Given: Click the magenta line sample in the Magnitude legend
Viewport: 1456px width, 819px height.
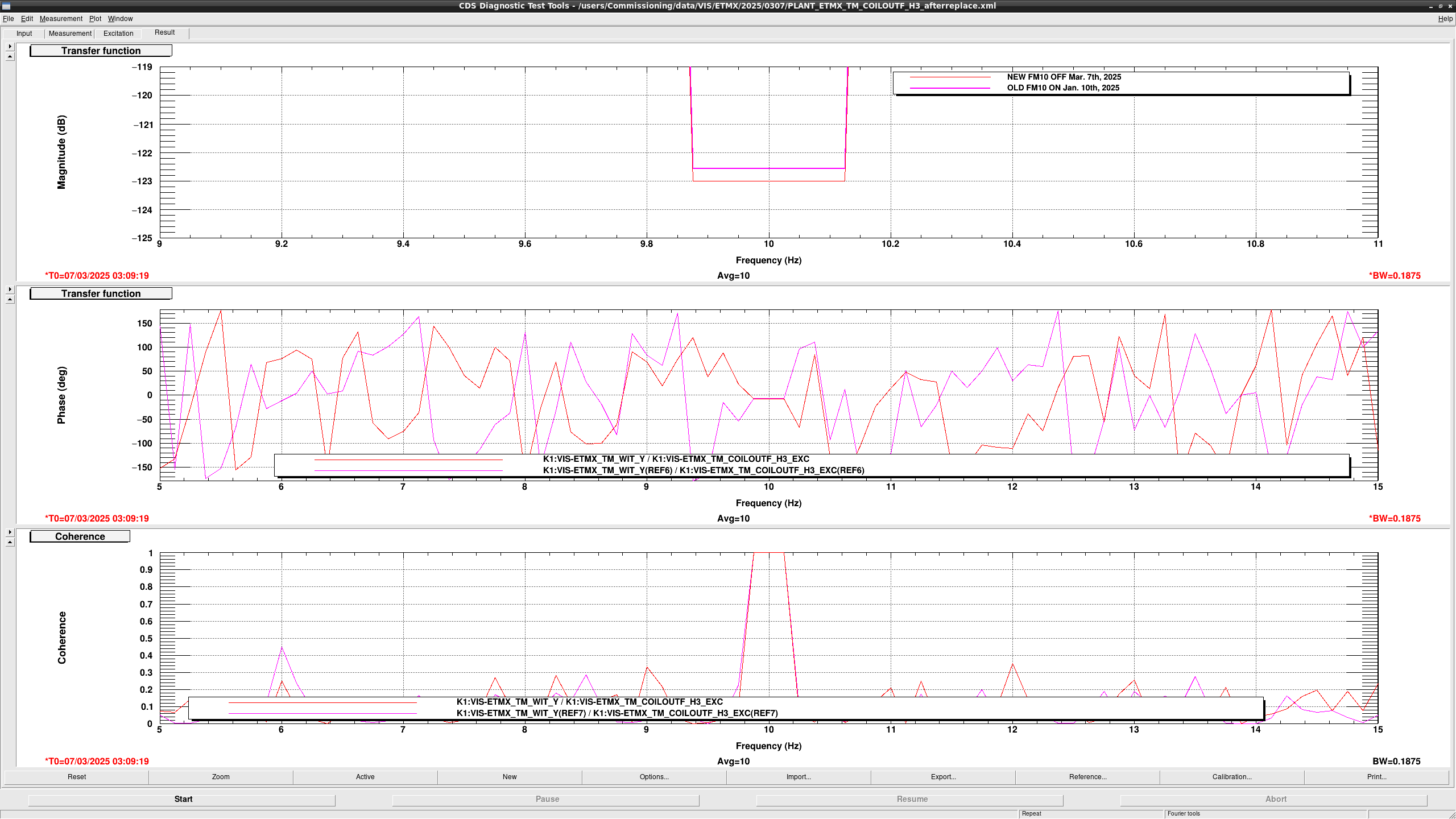Looking at the screenshot, I should coord(950,88).
